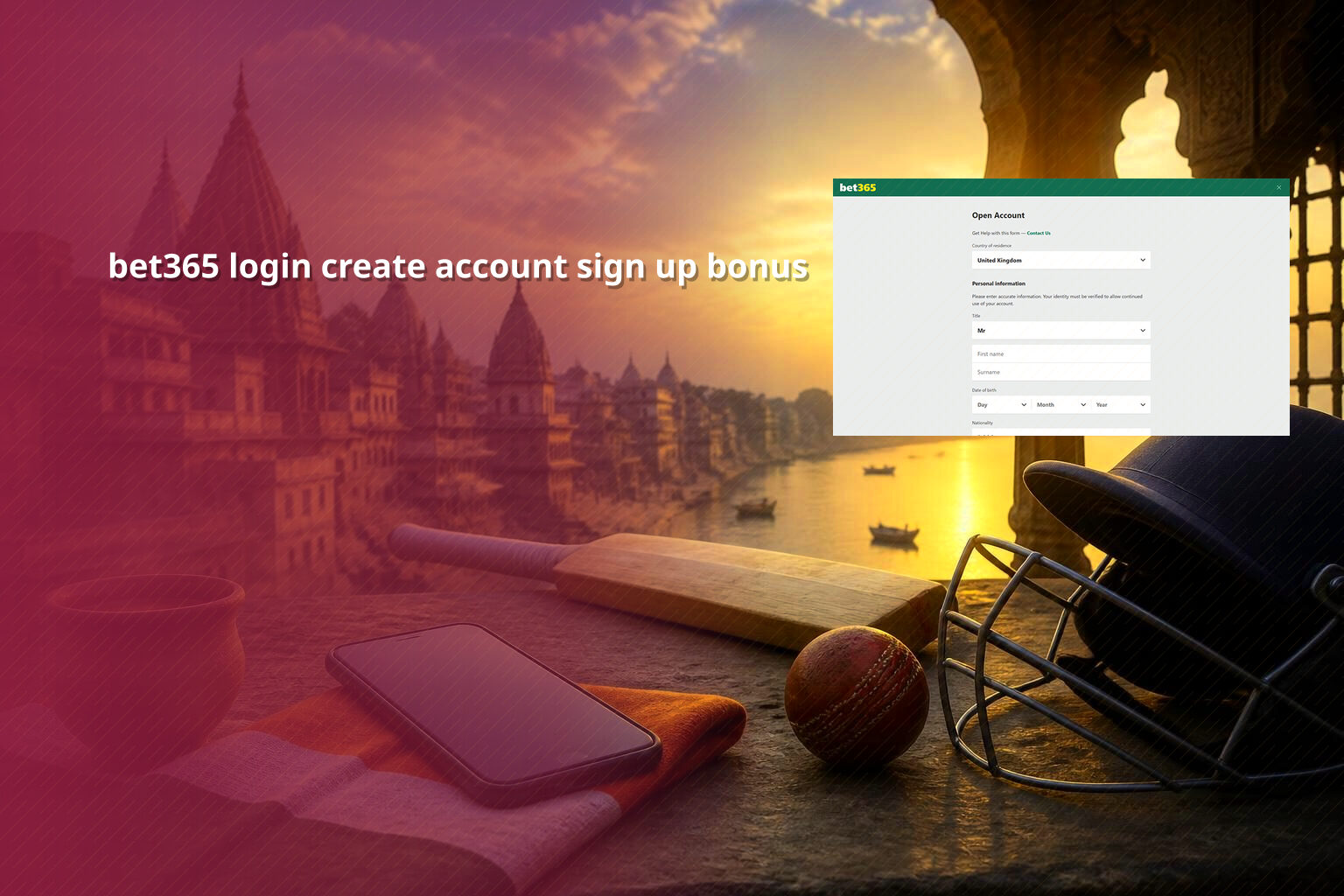Click the "Date of birth" label
The height and width of the screenshot is (896, 1344).
984,390
